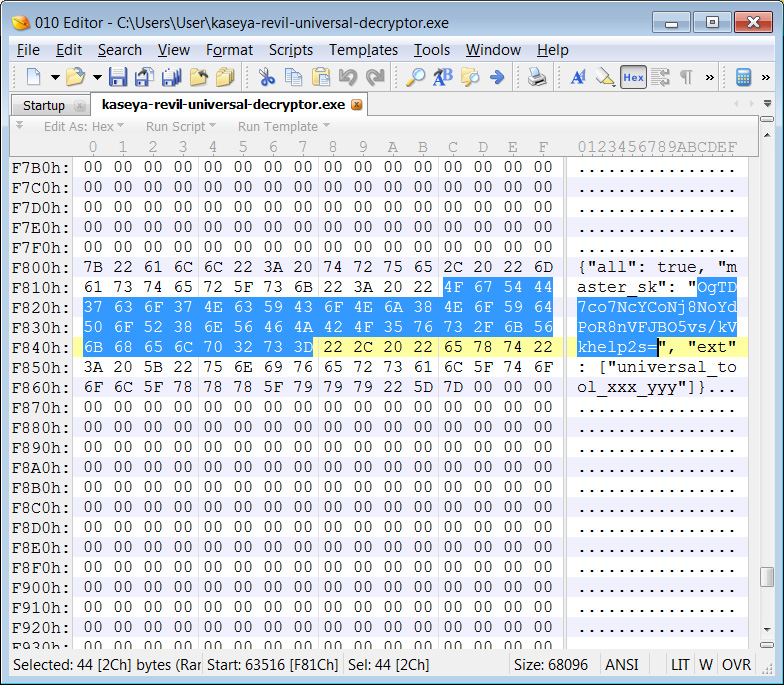Click the vertical scrollbar thumb
This screenshot has height=685, width=784.
coord(767,577)
